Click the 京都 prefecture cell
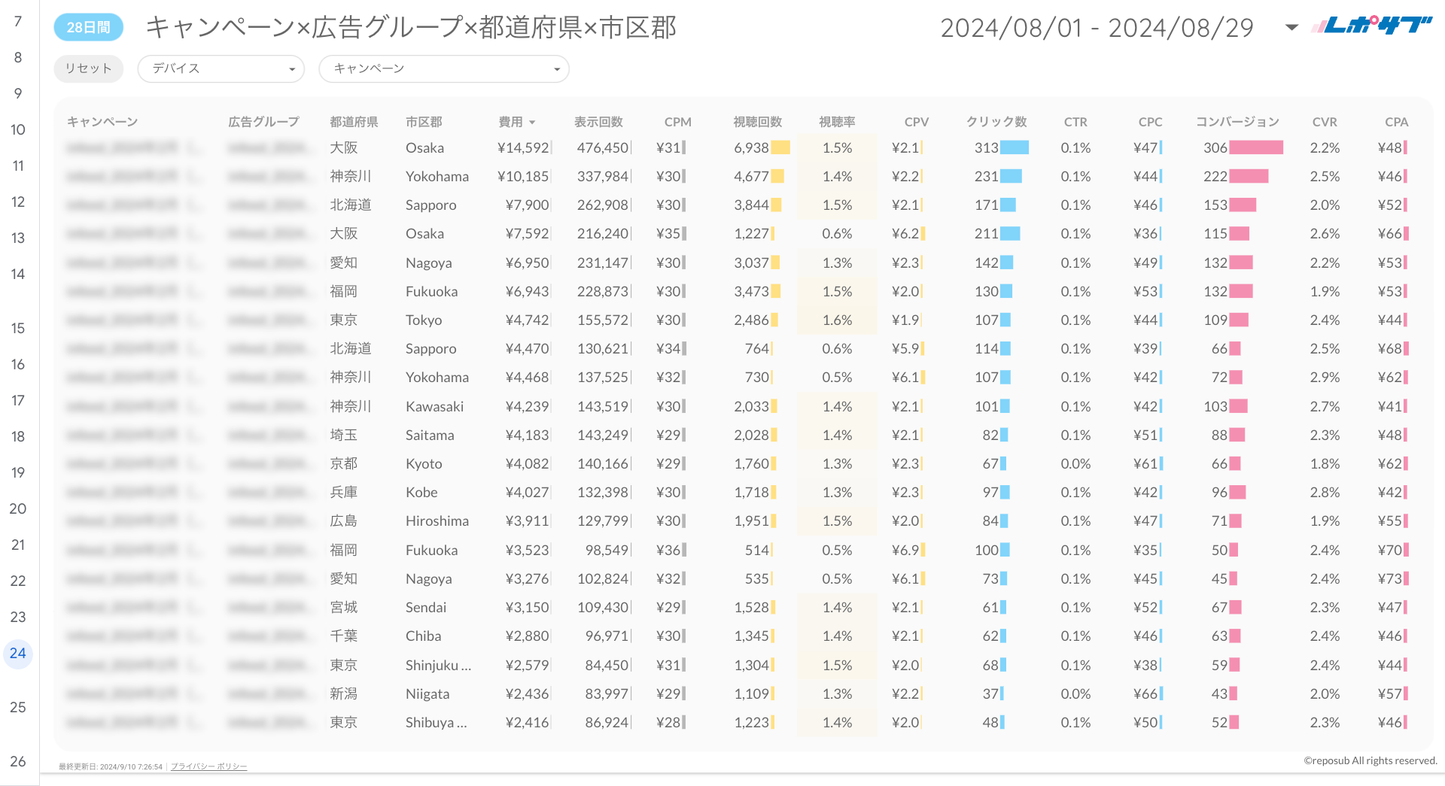The height and width of the screenshot is (786, 1445). click(343, 464)
